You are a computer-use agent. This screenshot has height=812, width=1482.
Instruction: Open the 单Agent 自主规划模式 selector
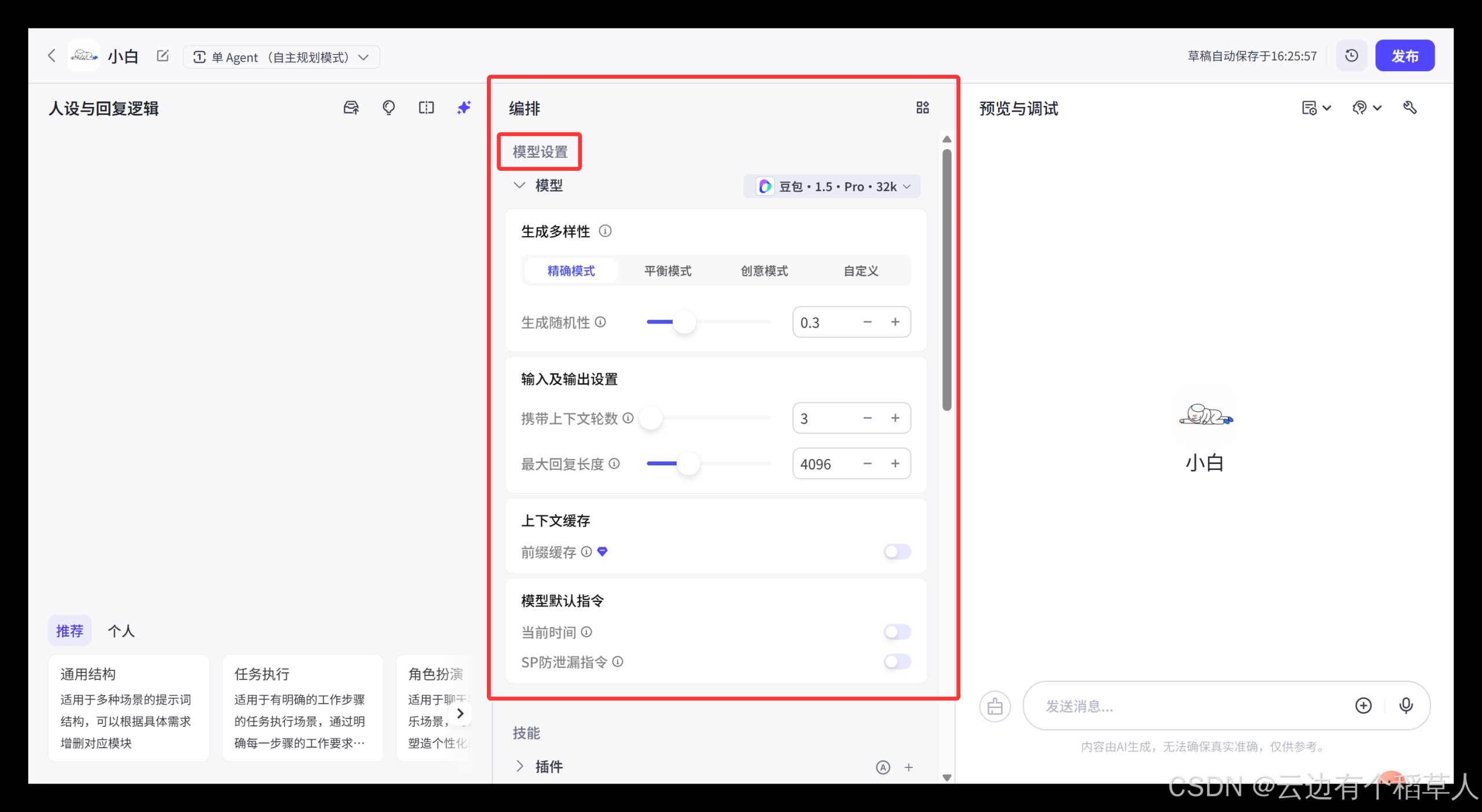click(x=281, y=56)
